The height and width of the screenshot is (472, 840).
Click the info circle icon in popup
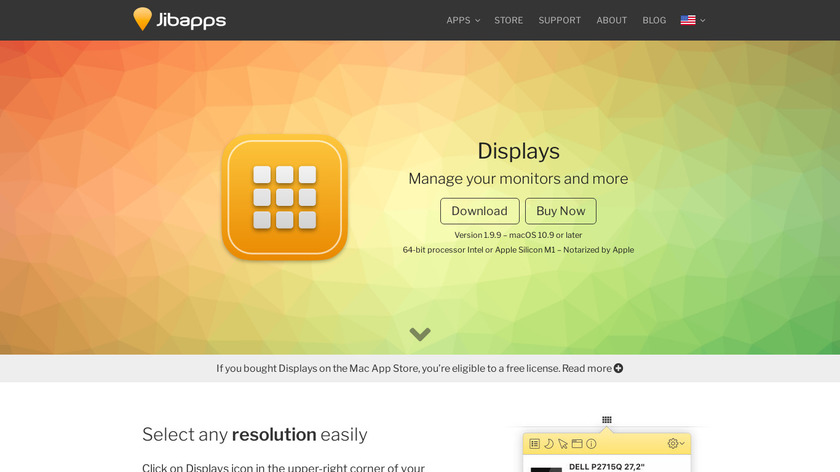(x=591, y=444)
